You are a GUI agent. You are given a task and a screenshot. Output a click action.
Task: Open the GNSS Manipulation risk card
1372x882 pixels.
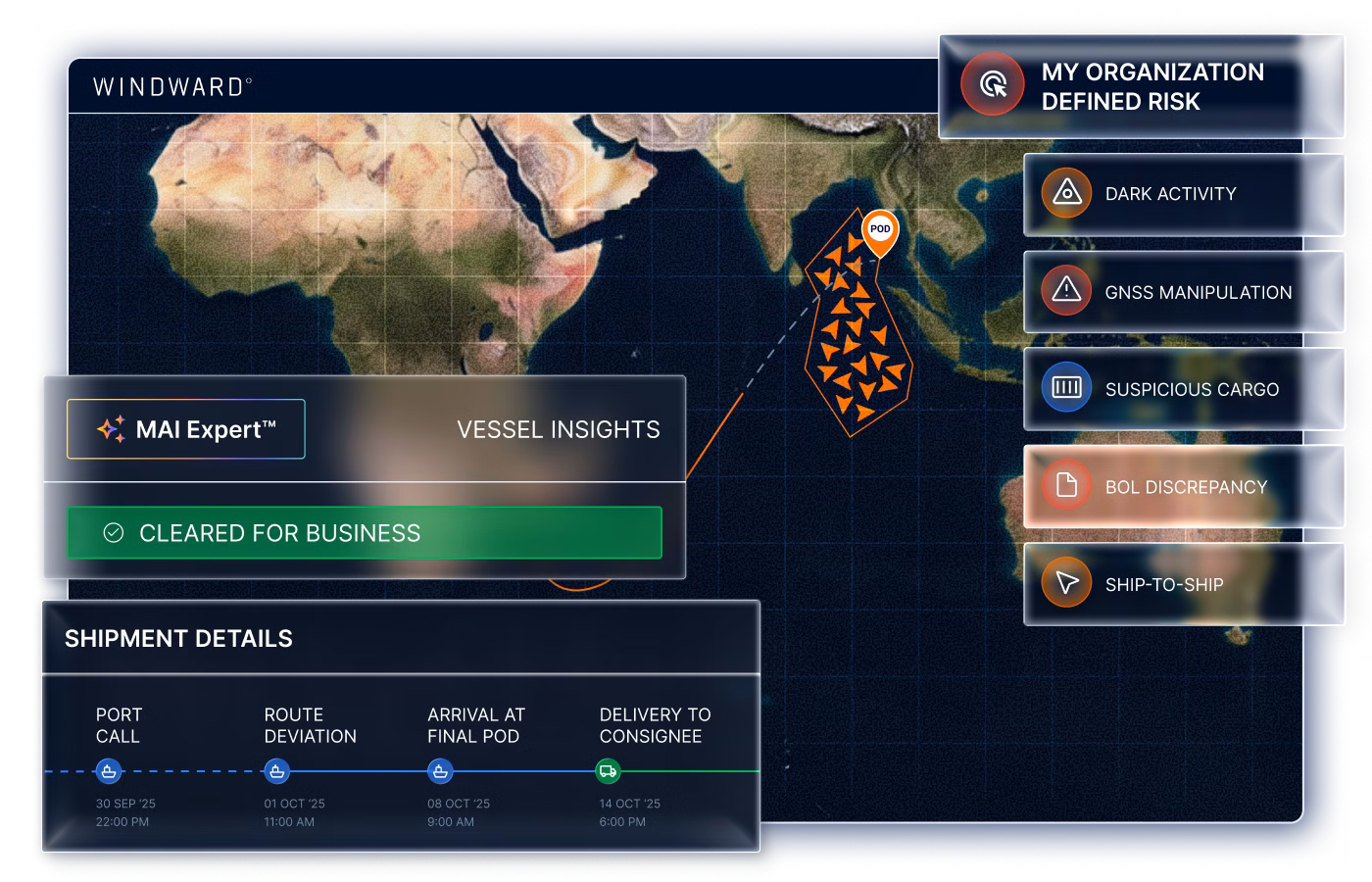pos(1184,291)
